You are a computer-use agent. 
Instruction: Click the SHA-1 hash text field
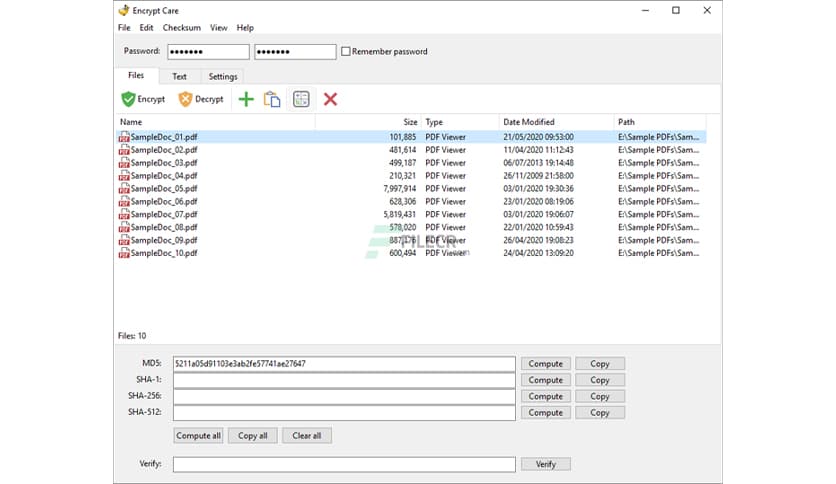(344, 380)
